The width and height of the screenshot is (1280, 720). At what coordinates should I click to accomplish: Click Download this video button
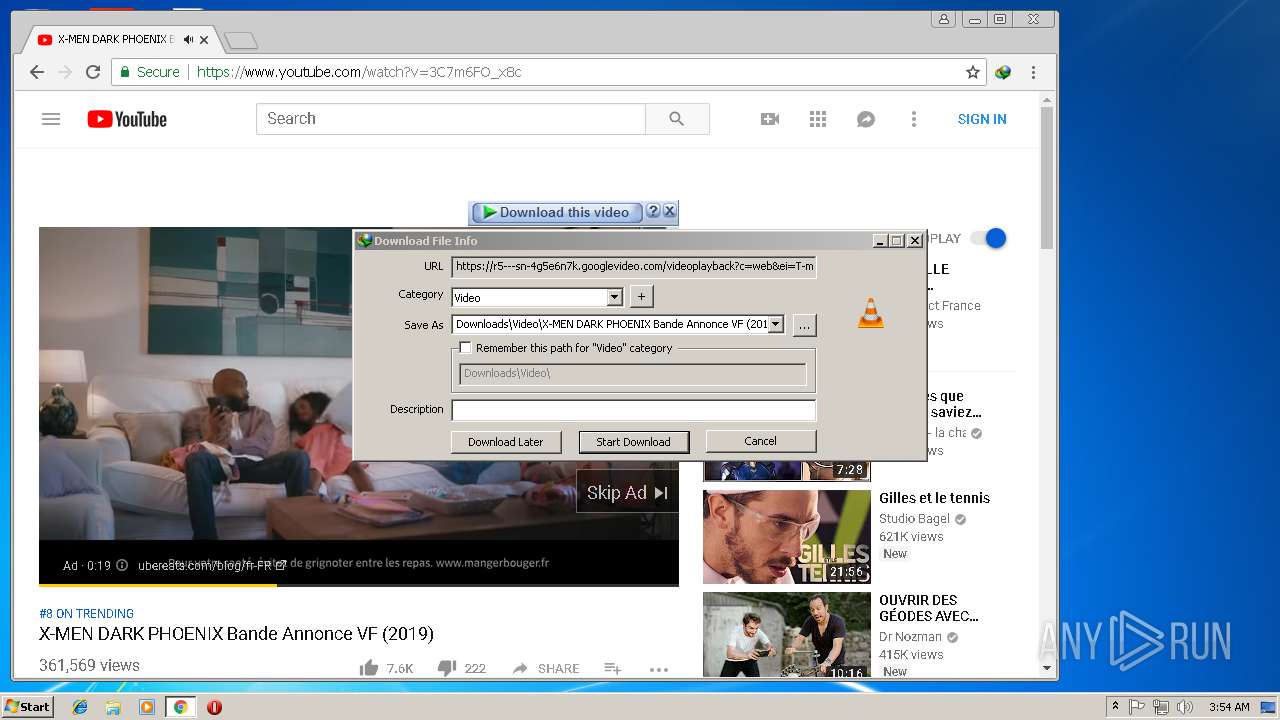coord(557,212)
